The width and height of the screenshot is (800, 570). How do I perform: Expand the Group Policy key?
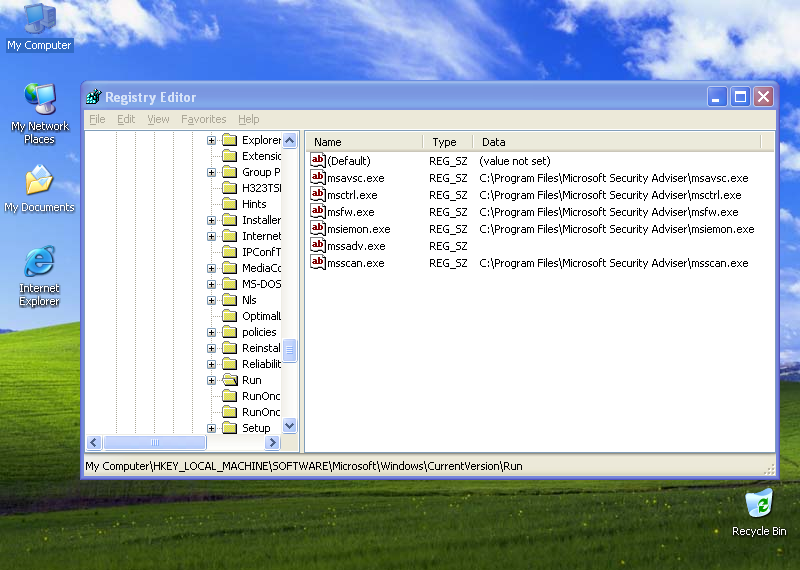211,172
